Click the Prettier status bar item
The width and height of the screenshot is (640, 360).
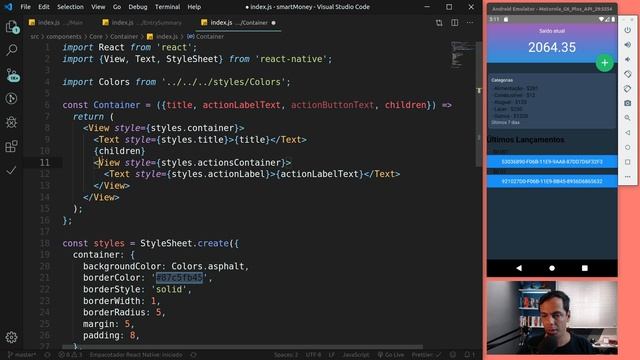click(x=426, y=355)
